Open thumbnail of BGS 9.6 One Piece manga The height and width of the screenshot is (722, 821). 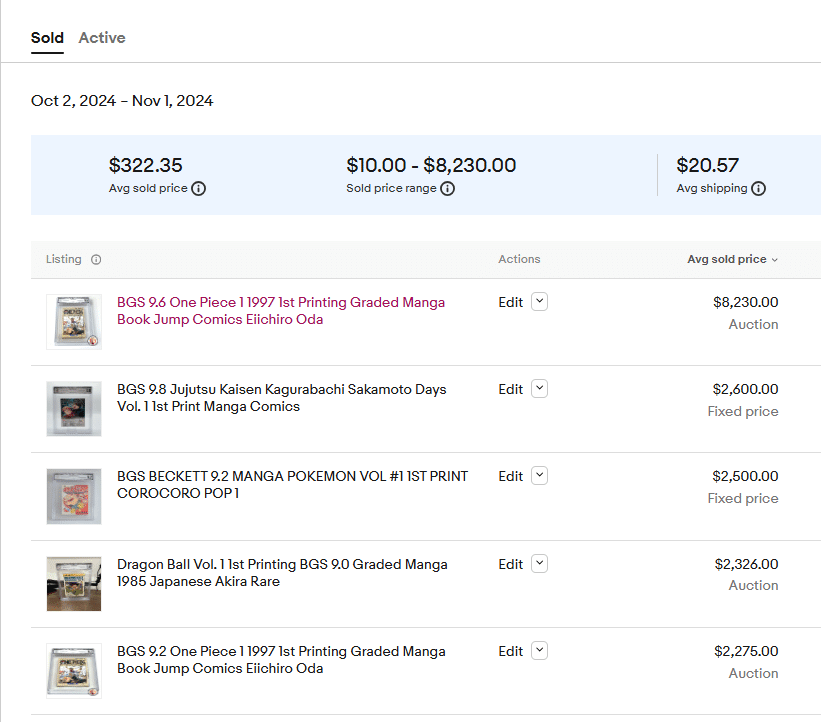pyautogui.click(x=74, y=322)
